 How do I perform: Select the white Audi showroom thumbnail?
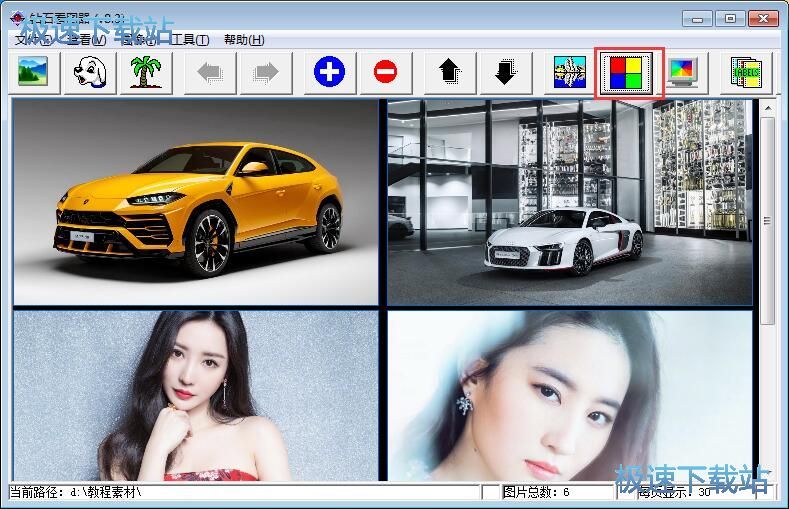coord(570,202)
